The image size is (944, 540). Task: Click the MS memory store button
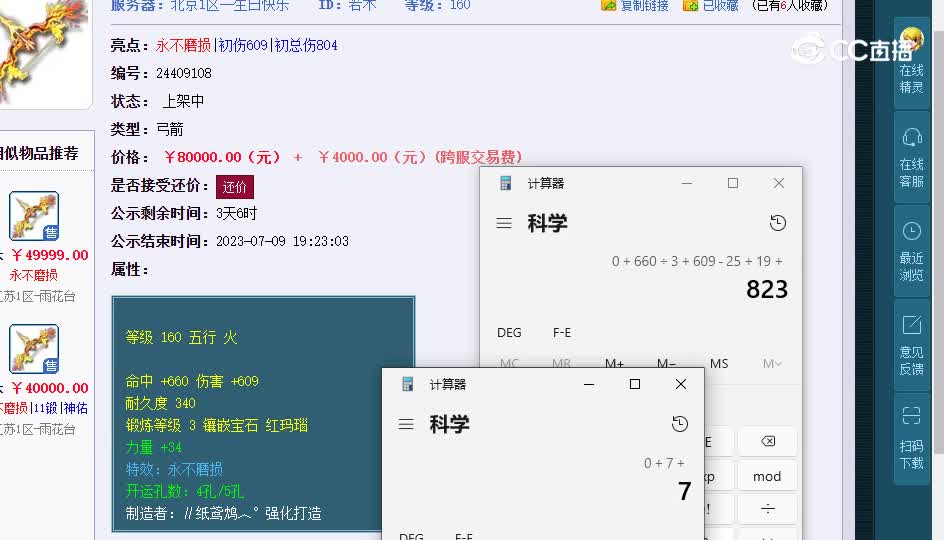[719, 364]
